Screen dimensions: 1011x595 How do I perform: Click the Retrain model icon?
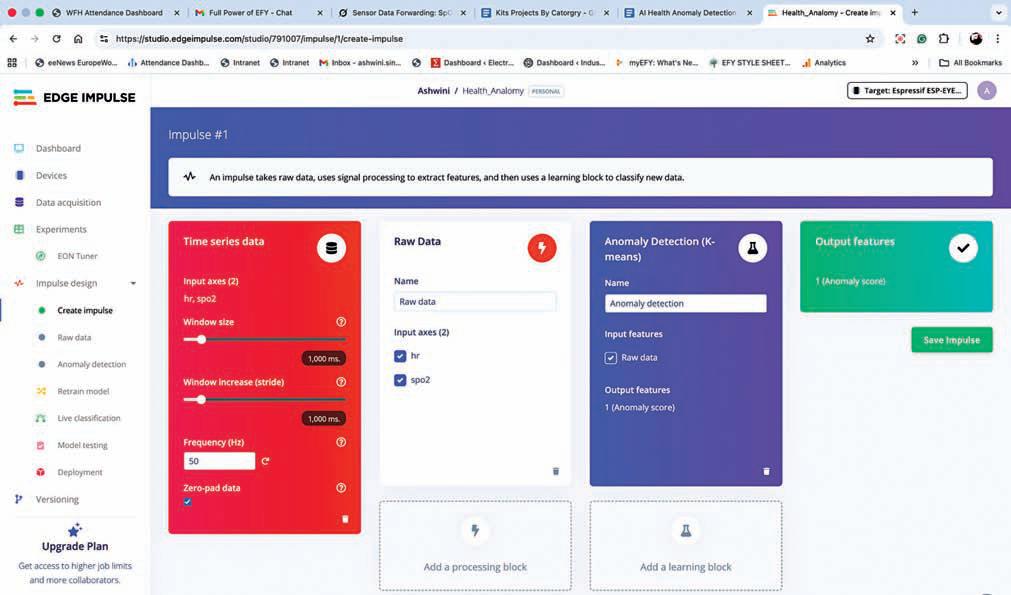coord(41,391)
